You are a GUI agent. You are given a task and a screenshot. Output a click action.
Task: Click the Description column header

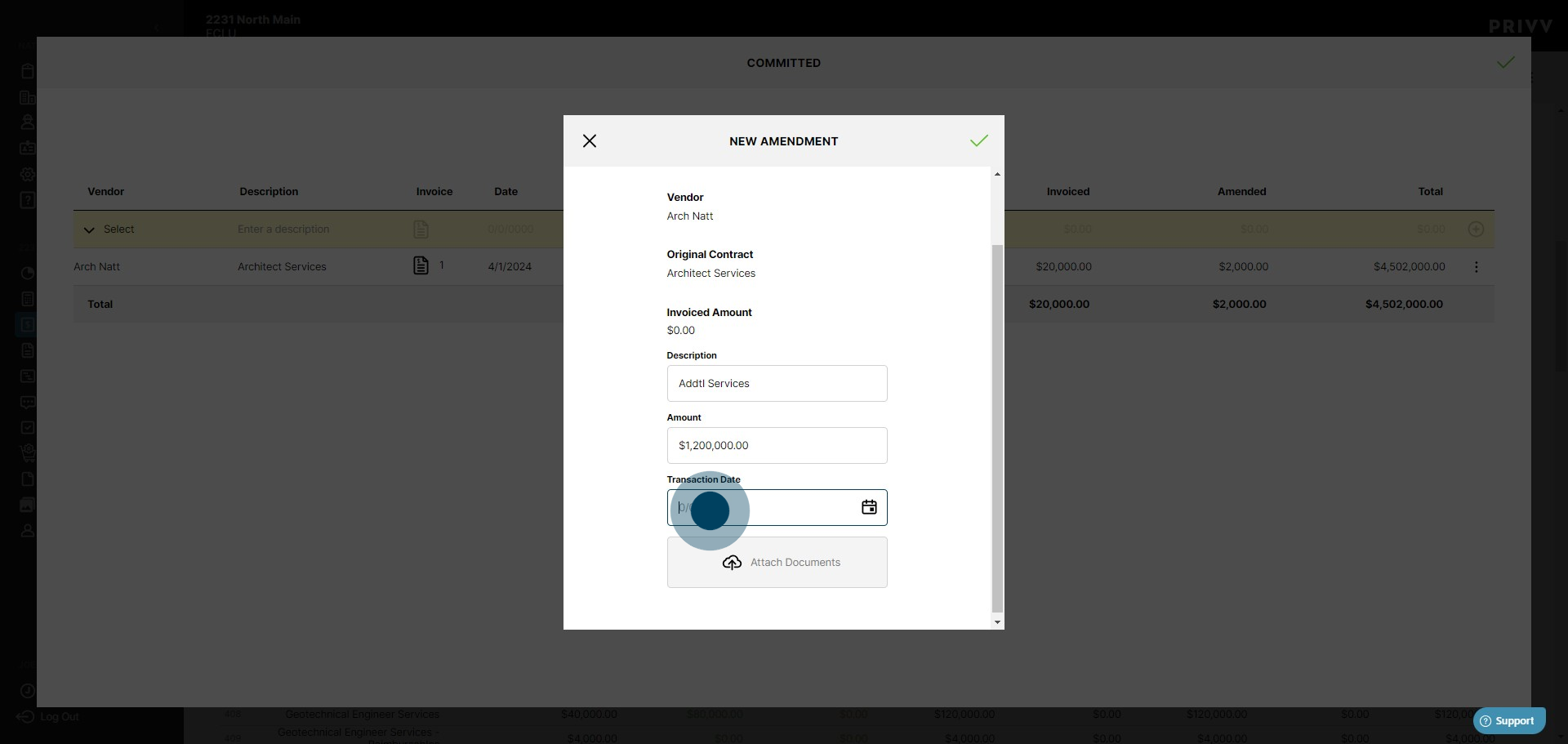pos(269,192)
